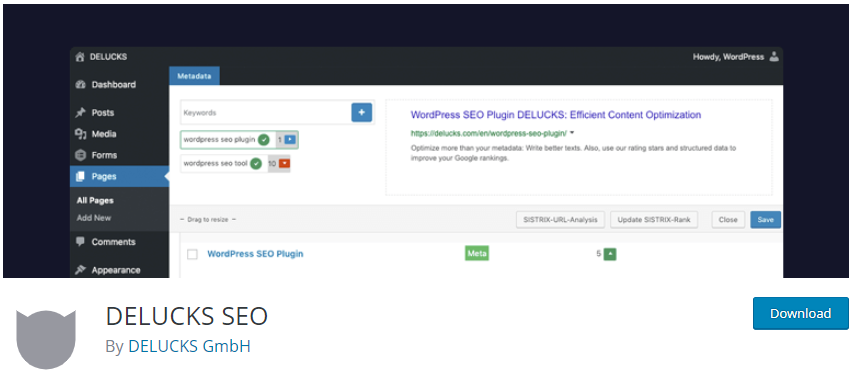
Task: Open the Dashboard gauge icon
Action: (81, 85)
